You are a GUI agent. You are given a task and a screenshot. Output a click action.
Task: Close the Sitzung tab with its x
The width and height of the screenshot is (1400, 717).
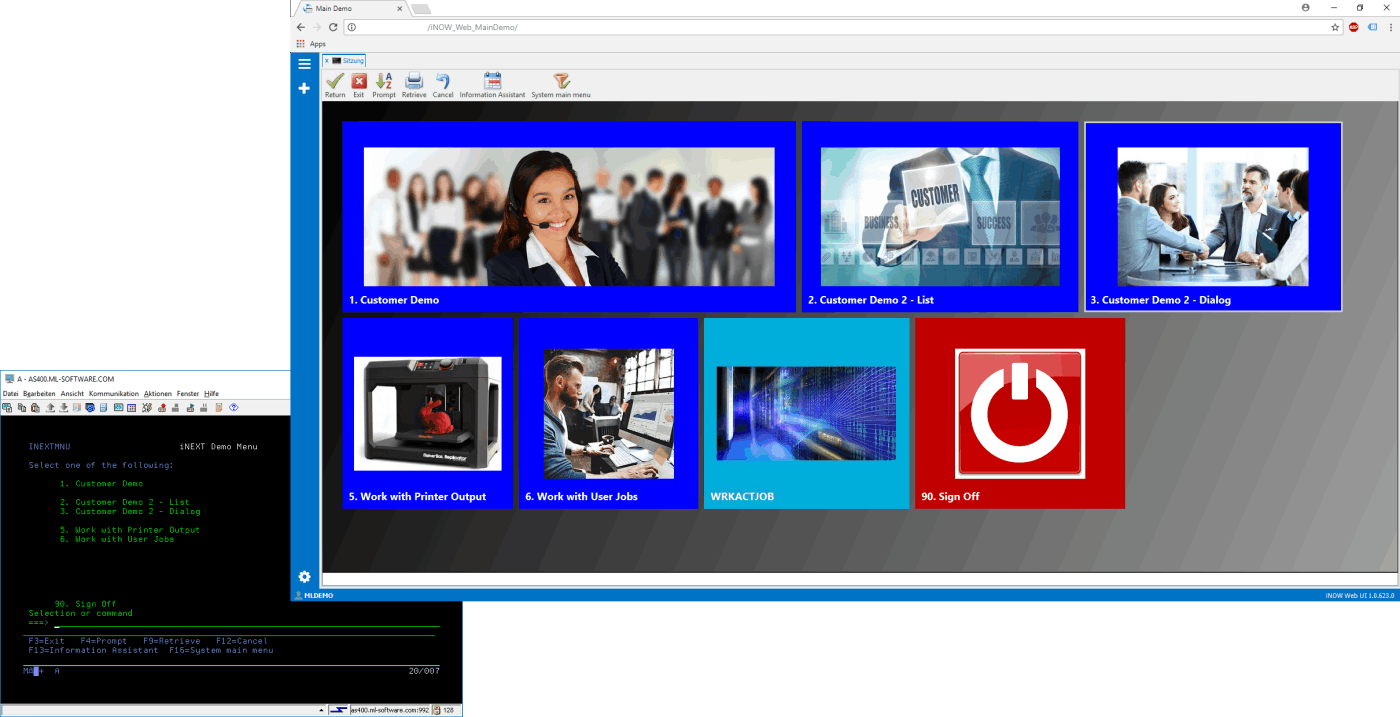pyautogui.click(x=326, y=60)
